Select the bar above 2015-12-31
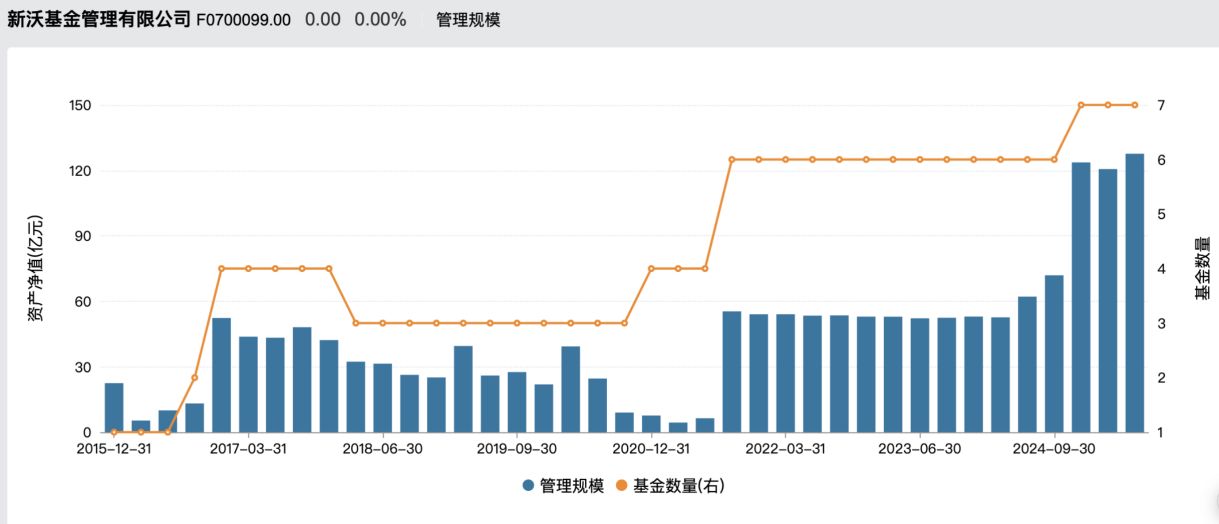 [114, 408]
